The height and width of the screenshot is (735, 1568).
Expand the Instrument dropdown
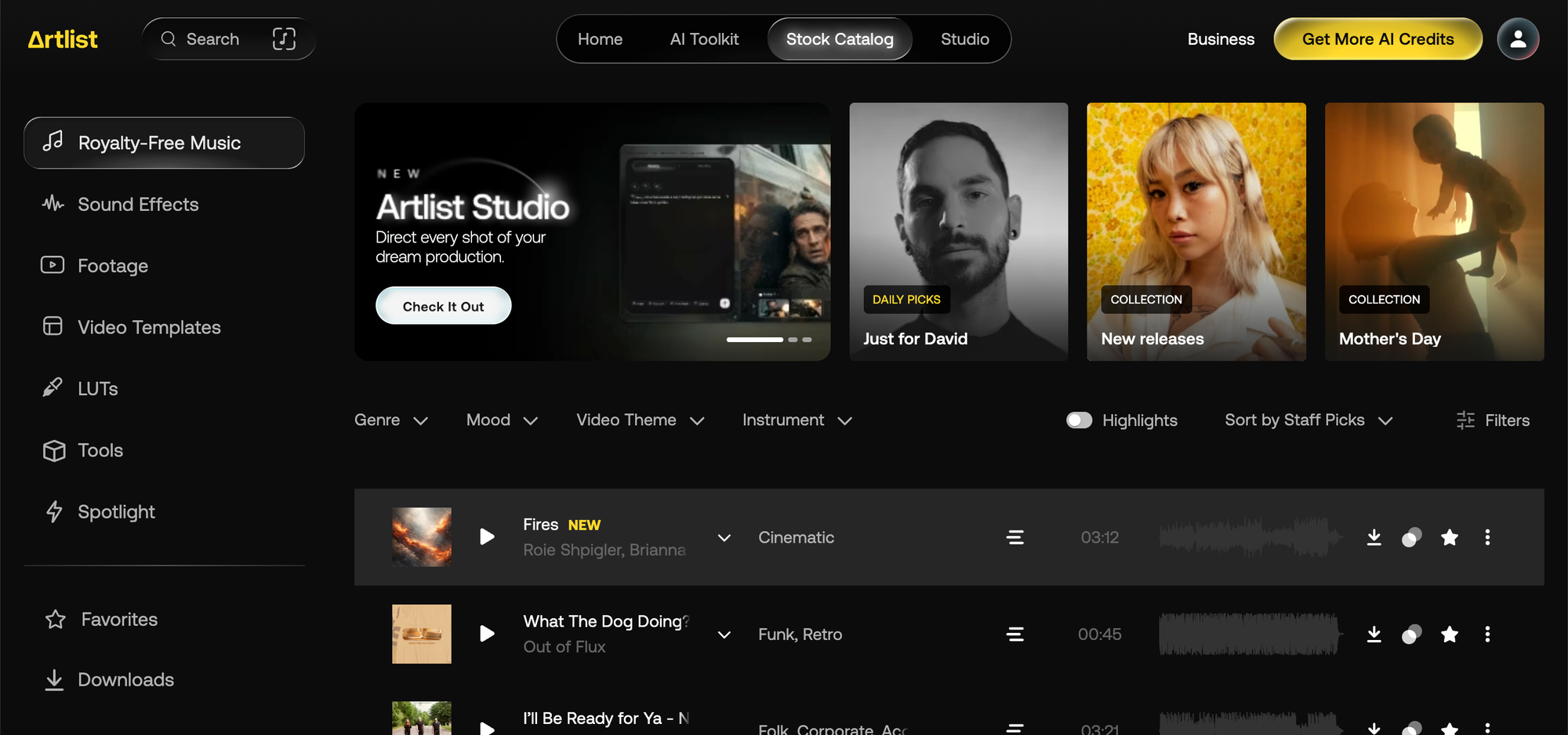pyautogui.click(x=797, y=420)
